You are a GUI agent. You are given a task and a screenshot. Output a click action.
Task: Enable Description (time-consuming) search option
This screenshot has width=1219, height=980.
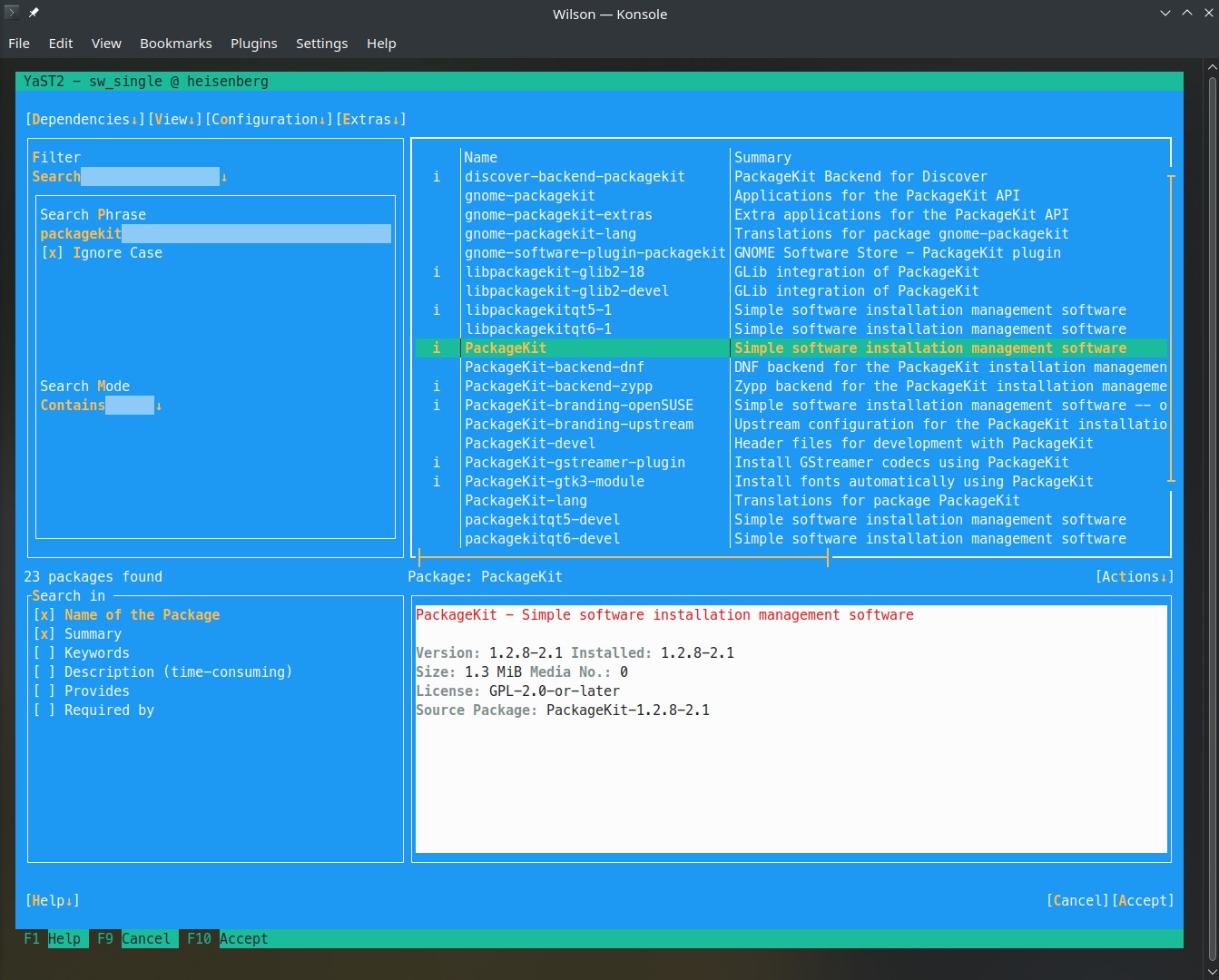tap(163, 672)
